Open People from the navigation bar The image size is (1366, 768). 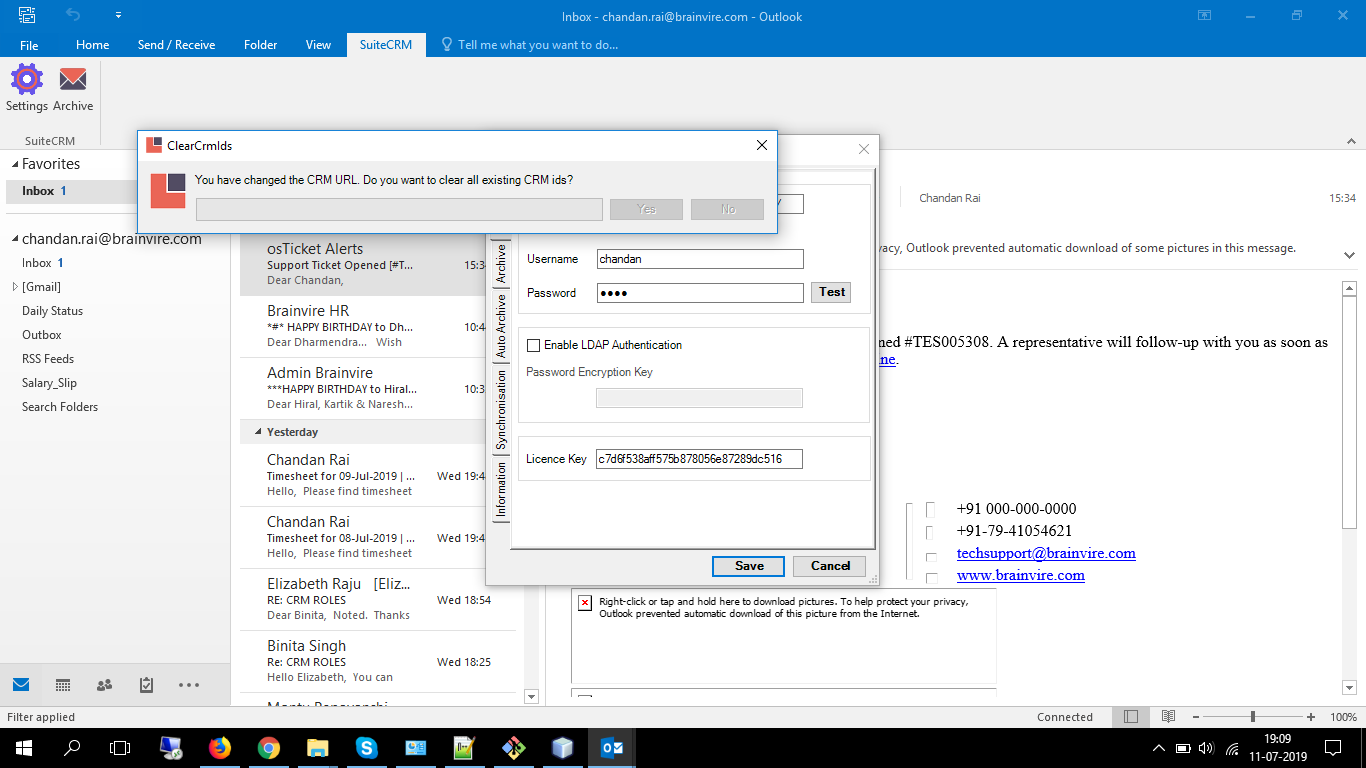point(104,685)
